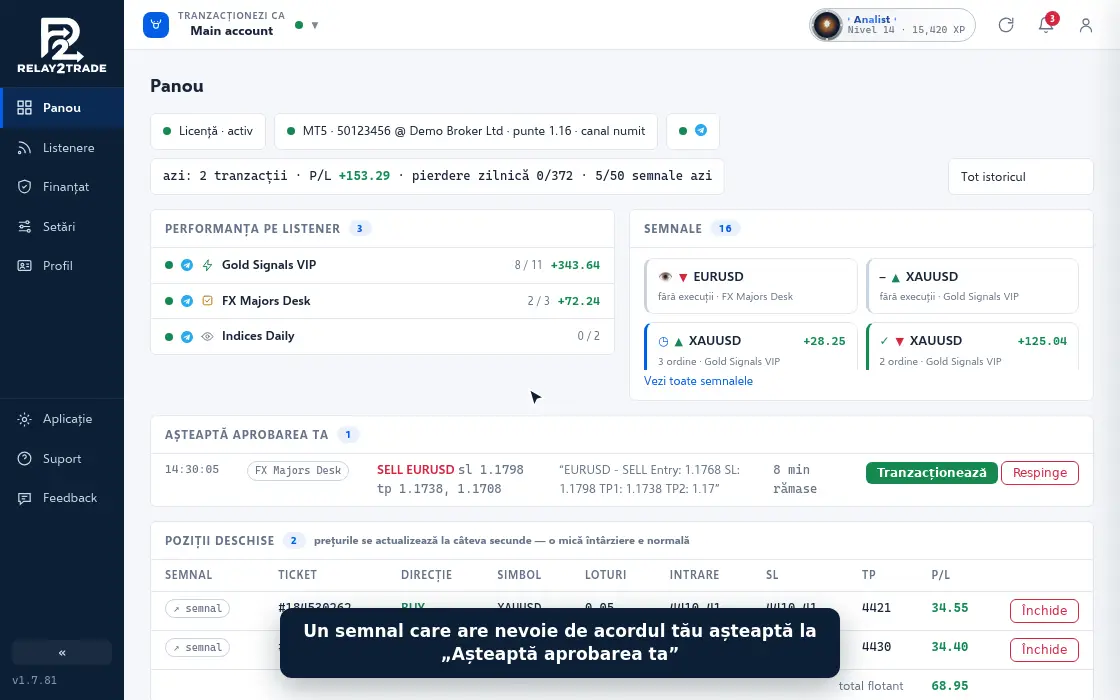Reject the pending signal with Respinge
1120x700 pixels.
[1040, 473]
